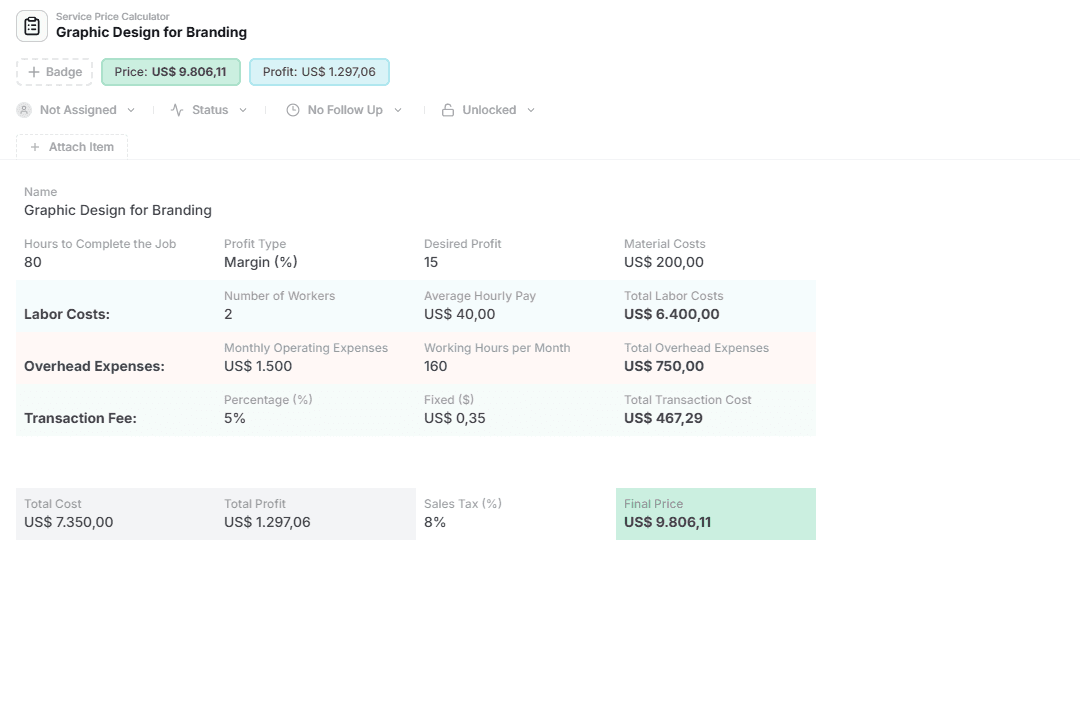Click the user avatar icon for Not Assigned
Image resolution: width=1080 pixels, height=720 pixels.
point(24,110)
